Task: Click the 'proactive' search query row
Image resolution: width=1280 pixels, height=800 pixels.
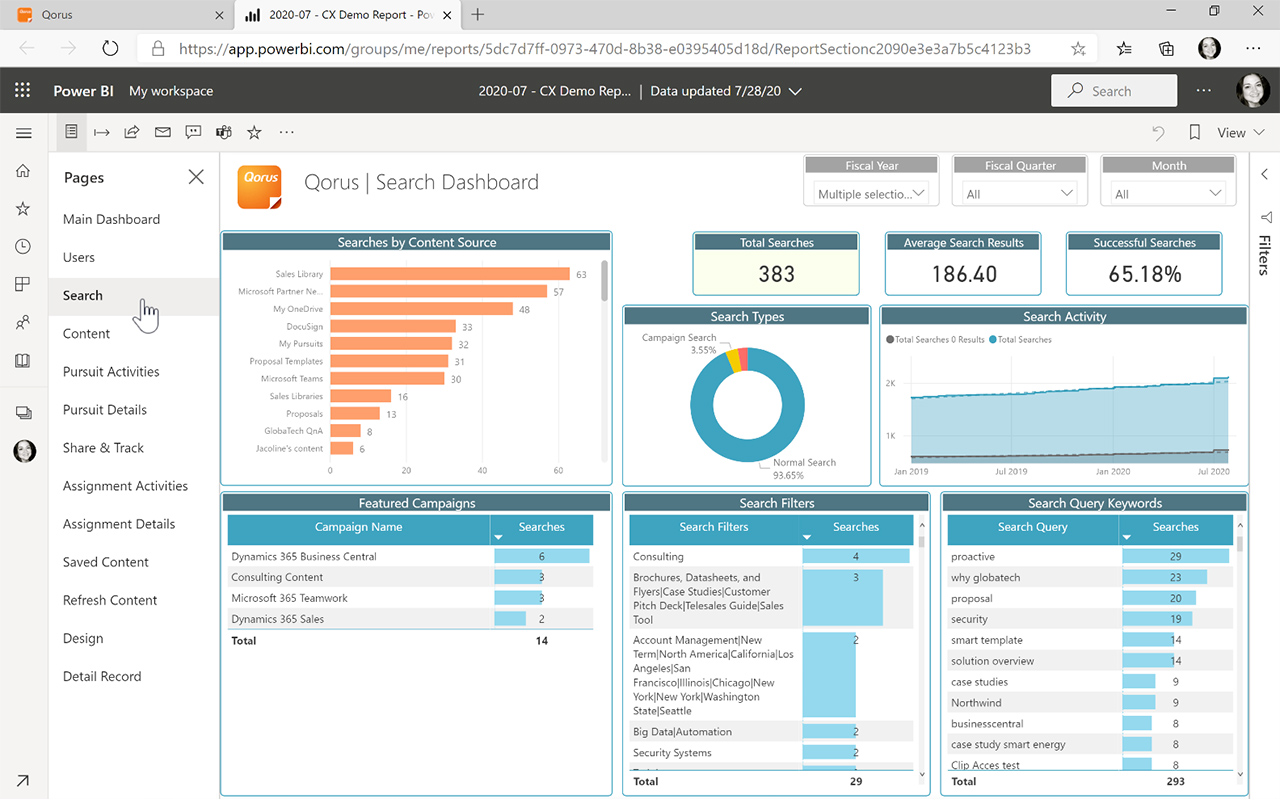Action: [x=1090, y=556]
